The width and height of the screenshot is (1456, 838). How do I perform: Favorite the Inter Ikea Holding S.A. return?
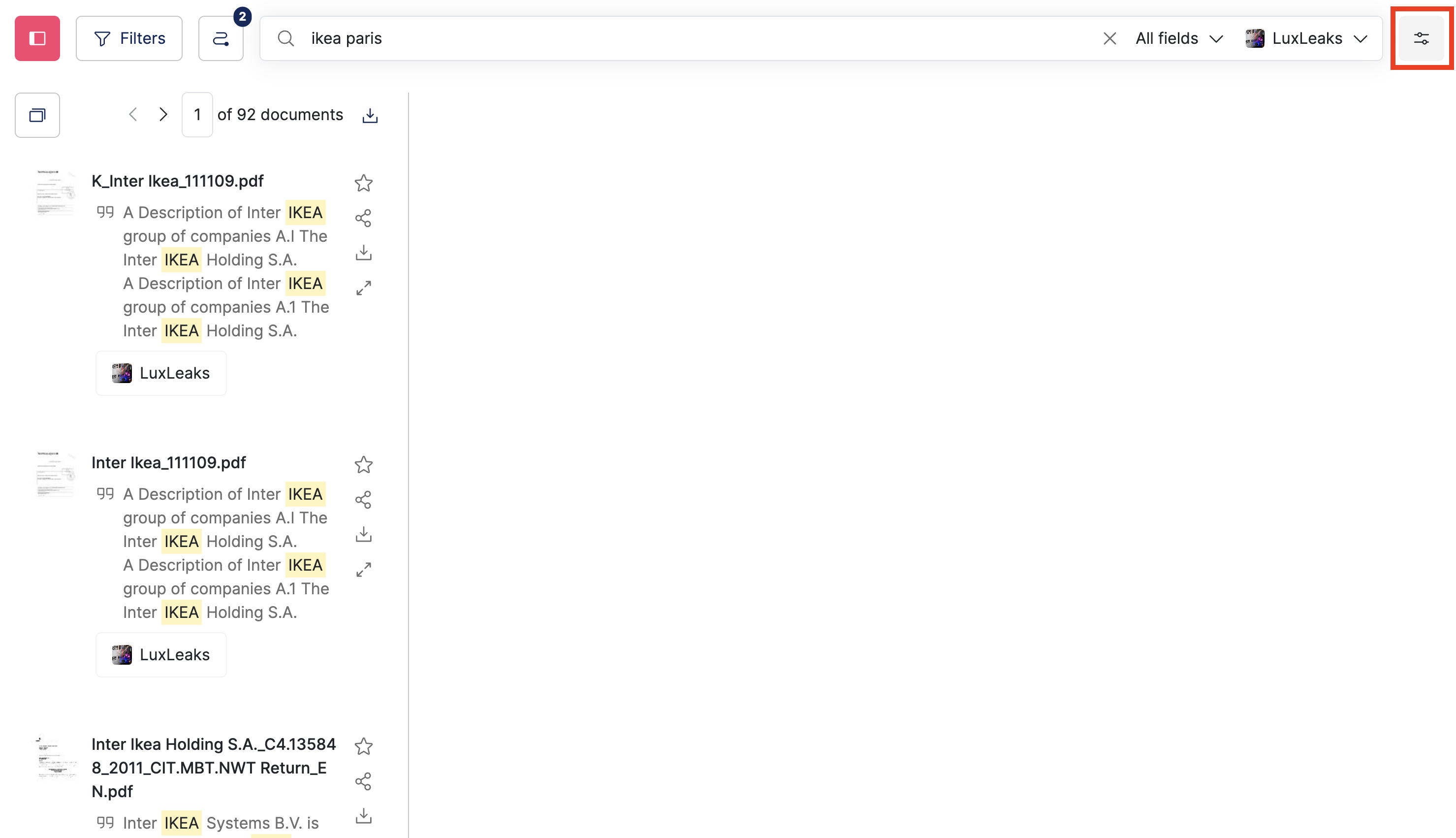pyautogui.click(x=364, y=746)
